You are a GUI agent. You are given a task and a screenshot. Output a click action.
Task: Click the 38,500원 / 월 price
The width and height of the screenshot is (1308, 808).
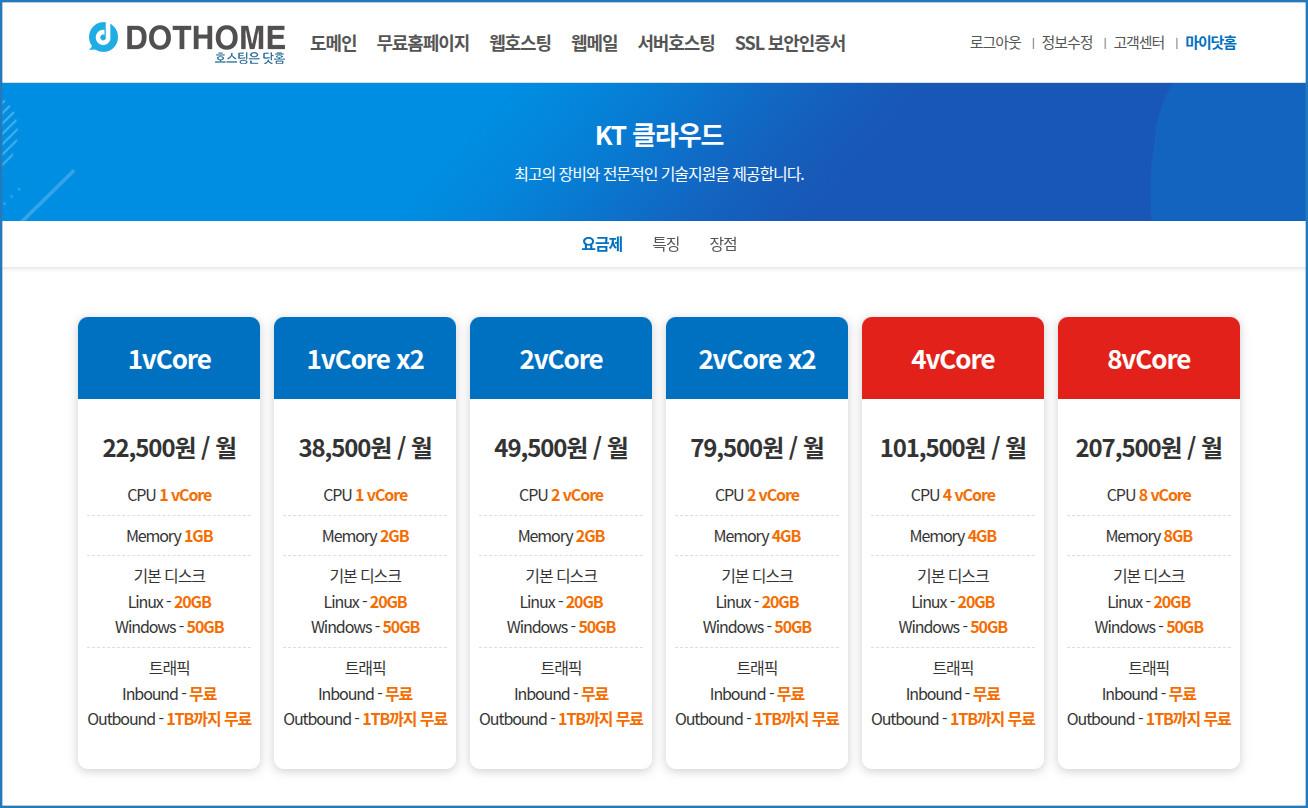click(365, 448)
